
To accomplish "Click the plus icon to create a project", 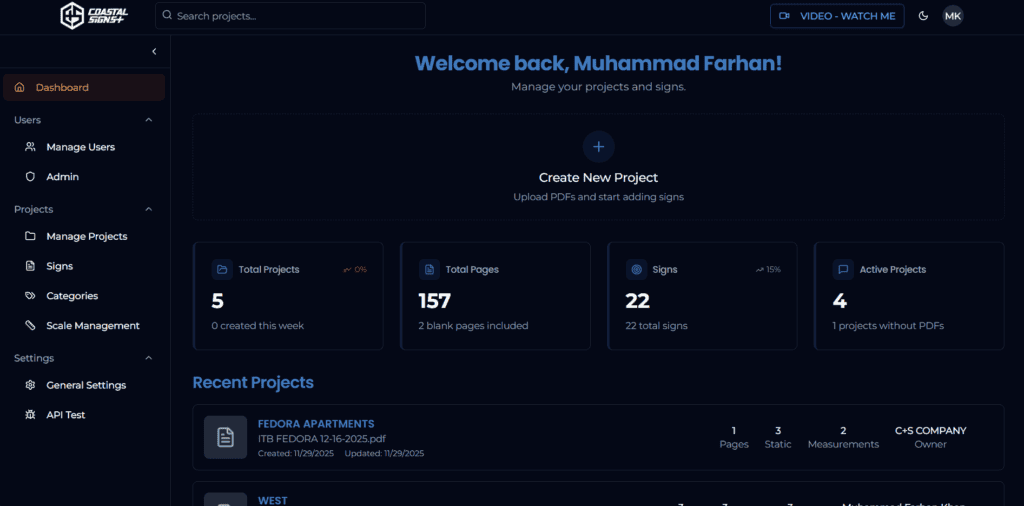I will click(x=598, y=146).
